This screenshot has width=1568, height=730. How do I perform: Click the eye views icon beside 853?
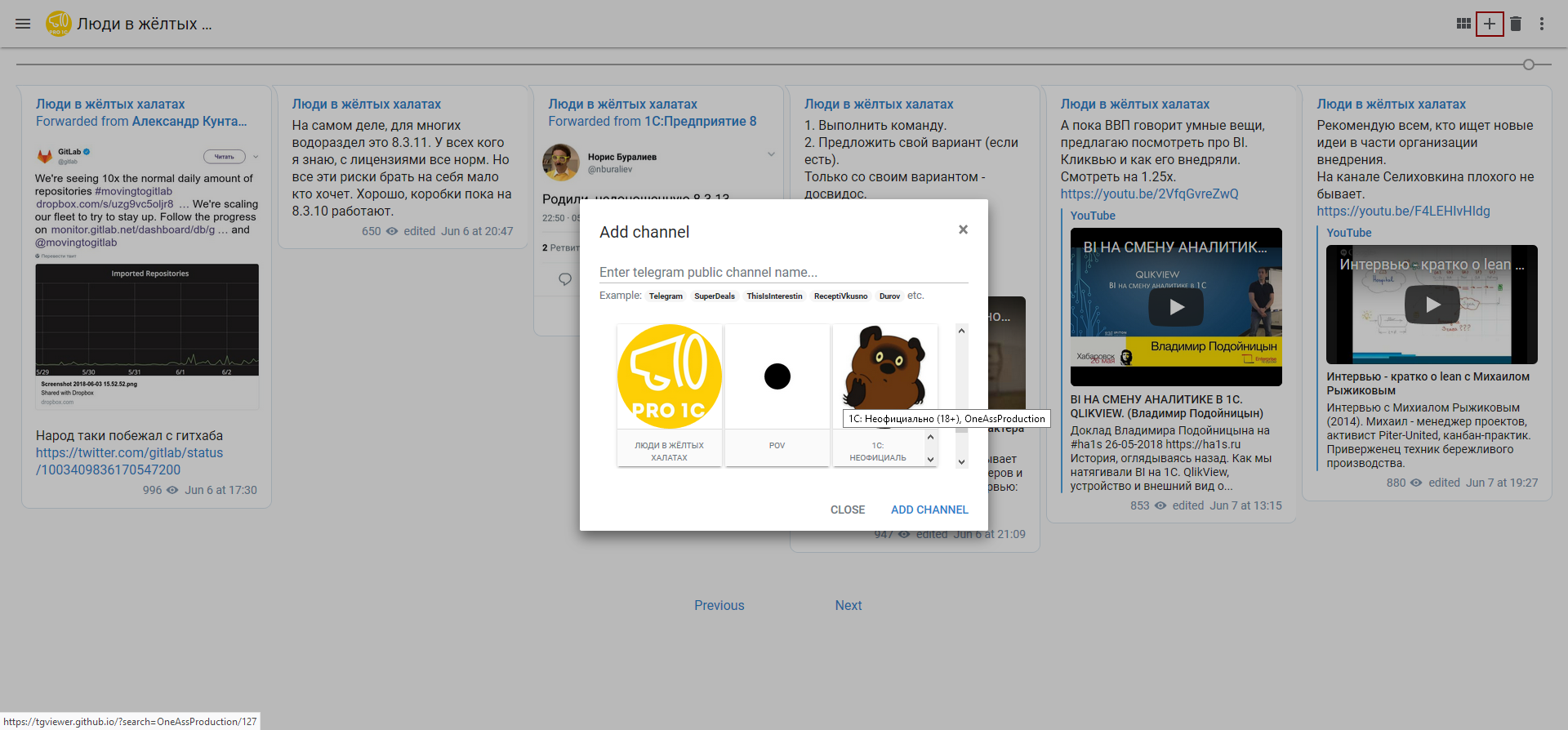click(x=1160, y=505)
